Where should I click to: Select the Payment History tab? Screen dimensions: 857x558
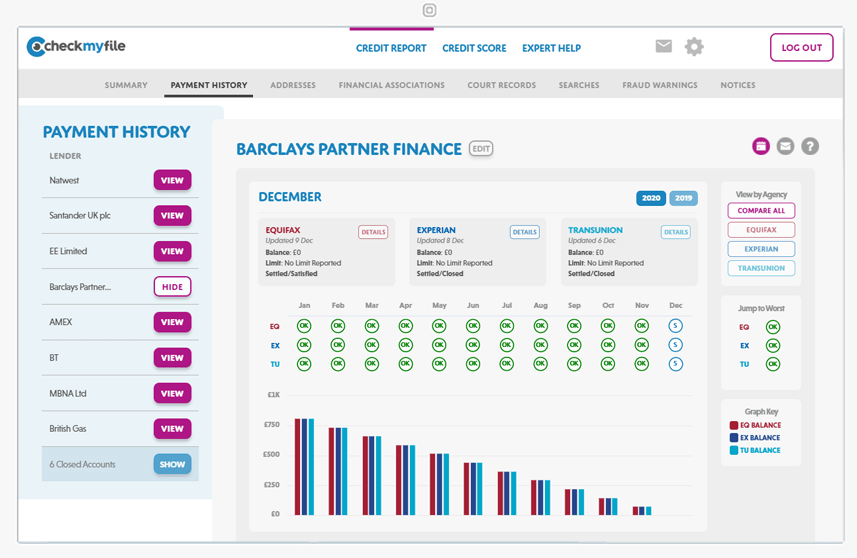tap(209, 85)
